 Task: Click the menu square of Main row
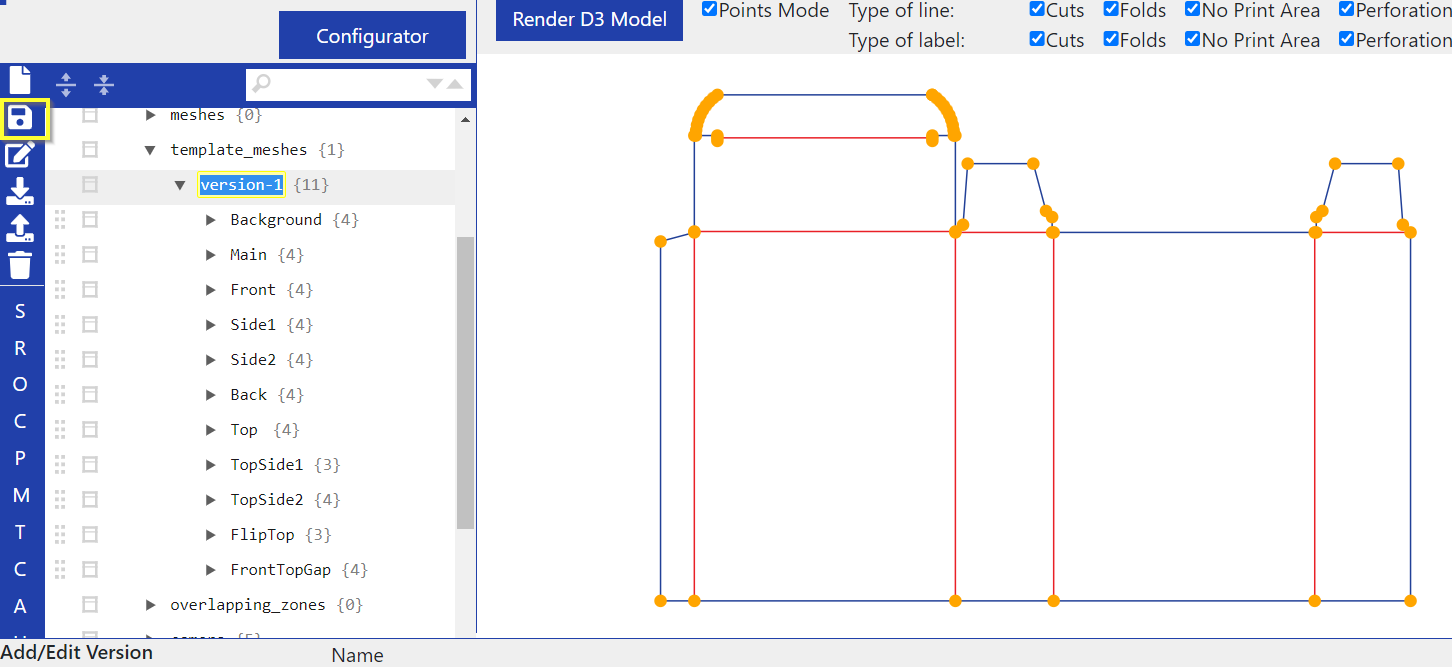(90, 255)
